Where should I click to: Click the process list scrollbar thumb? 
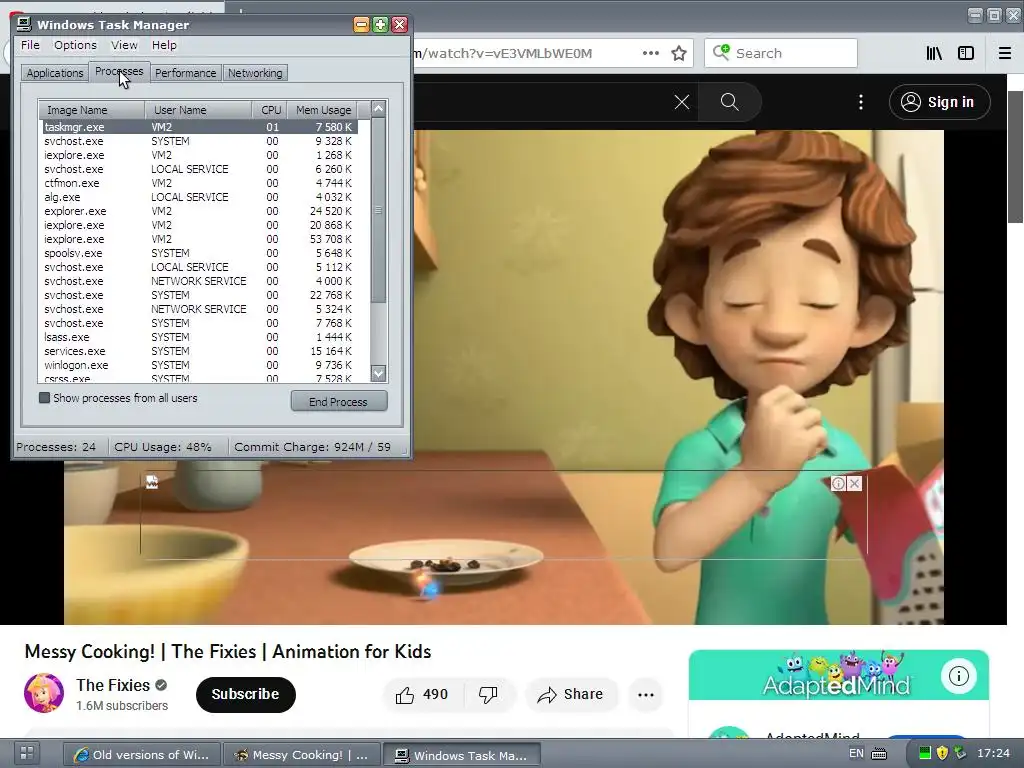click(379, 210)
